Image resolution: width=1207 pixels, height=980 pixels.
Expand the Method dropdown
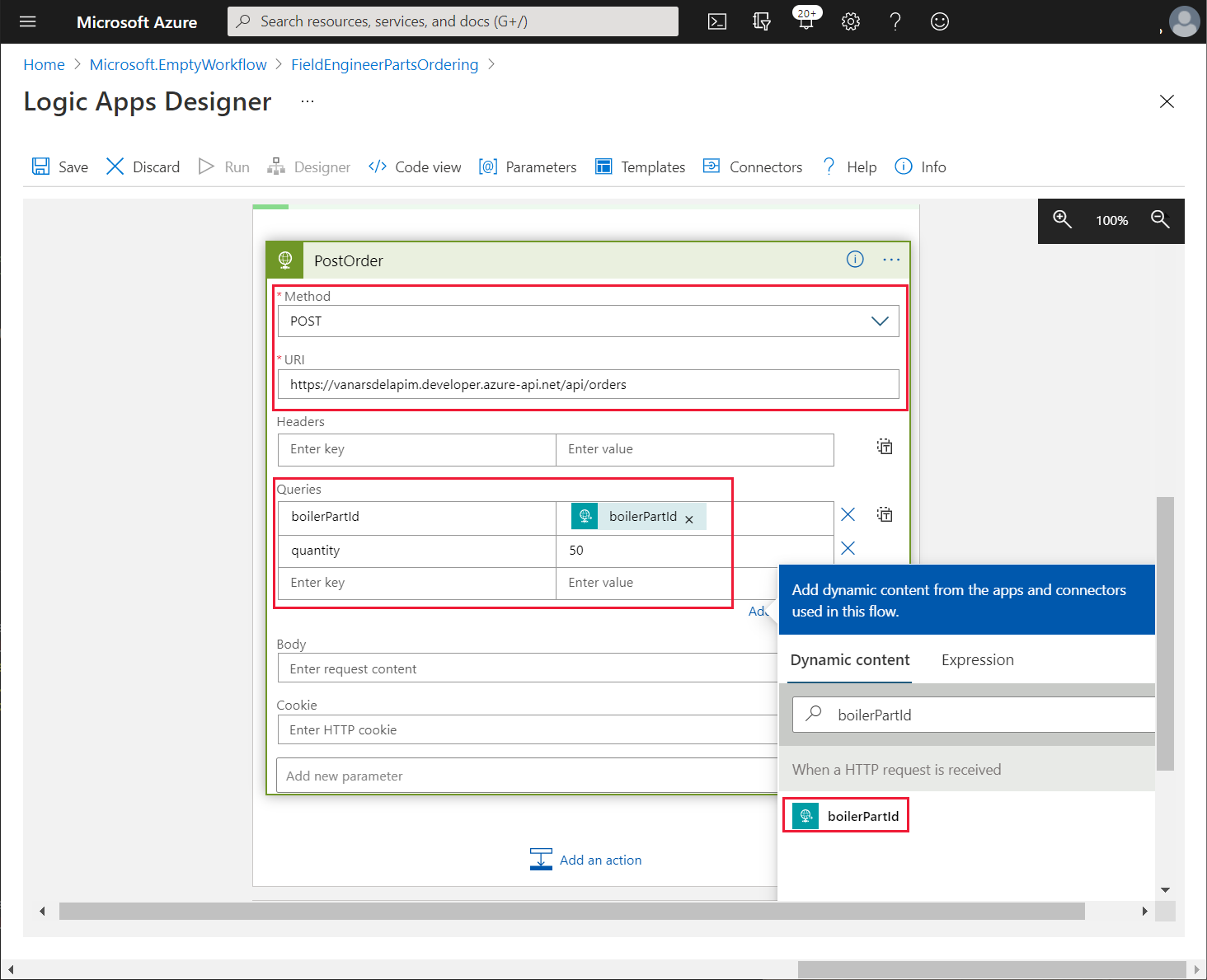coord(880,321)
